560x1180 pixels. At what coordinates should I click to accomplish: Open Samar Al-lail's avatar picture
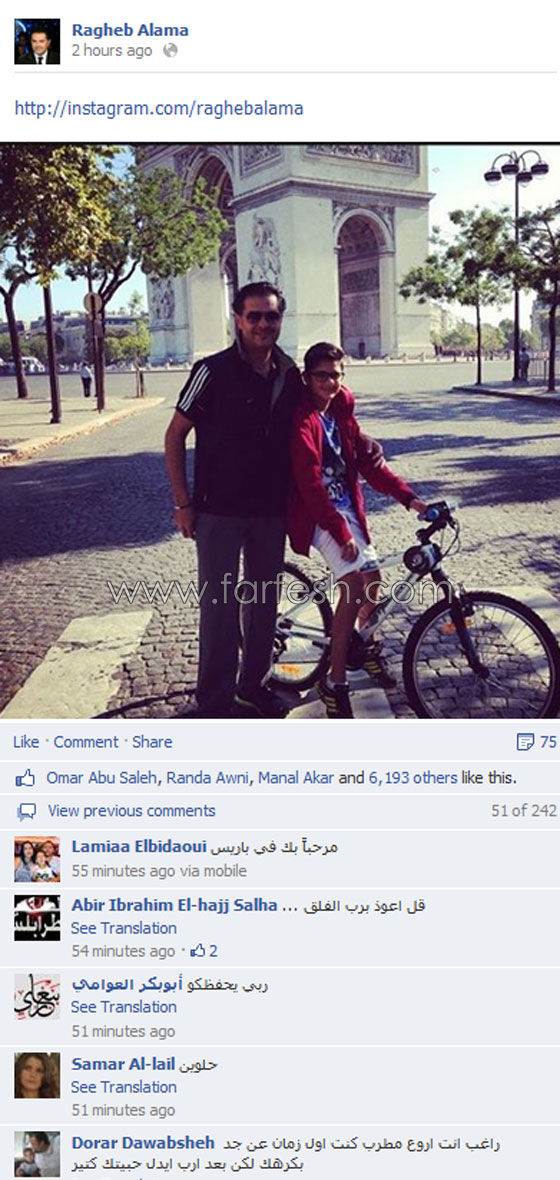[x=37, y=1075]
